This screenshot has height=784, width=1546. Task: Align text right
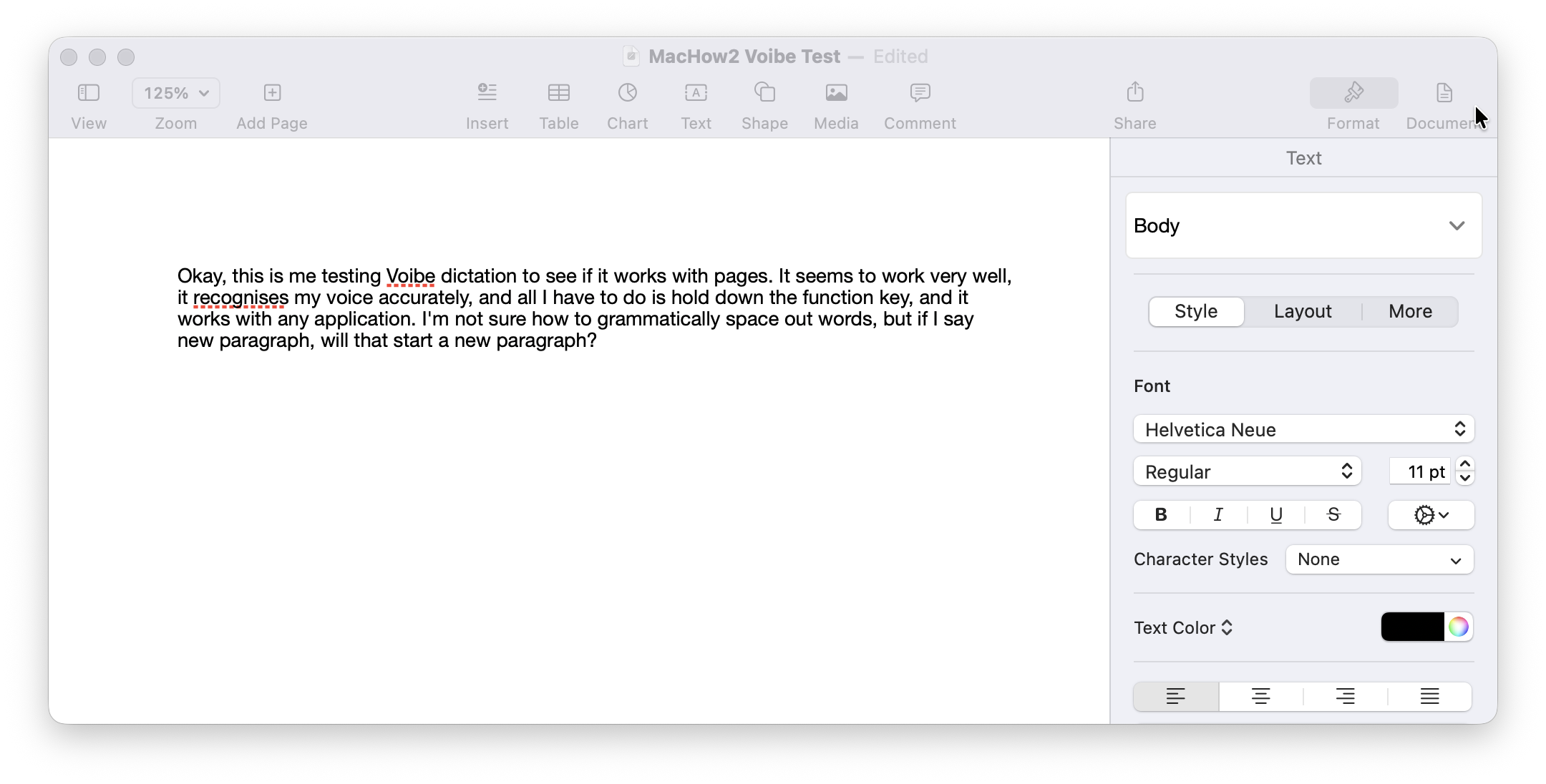coord(1346,696)
